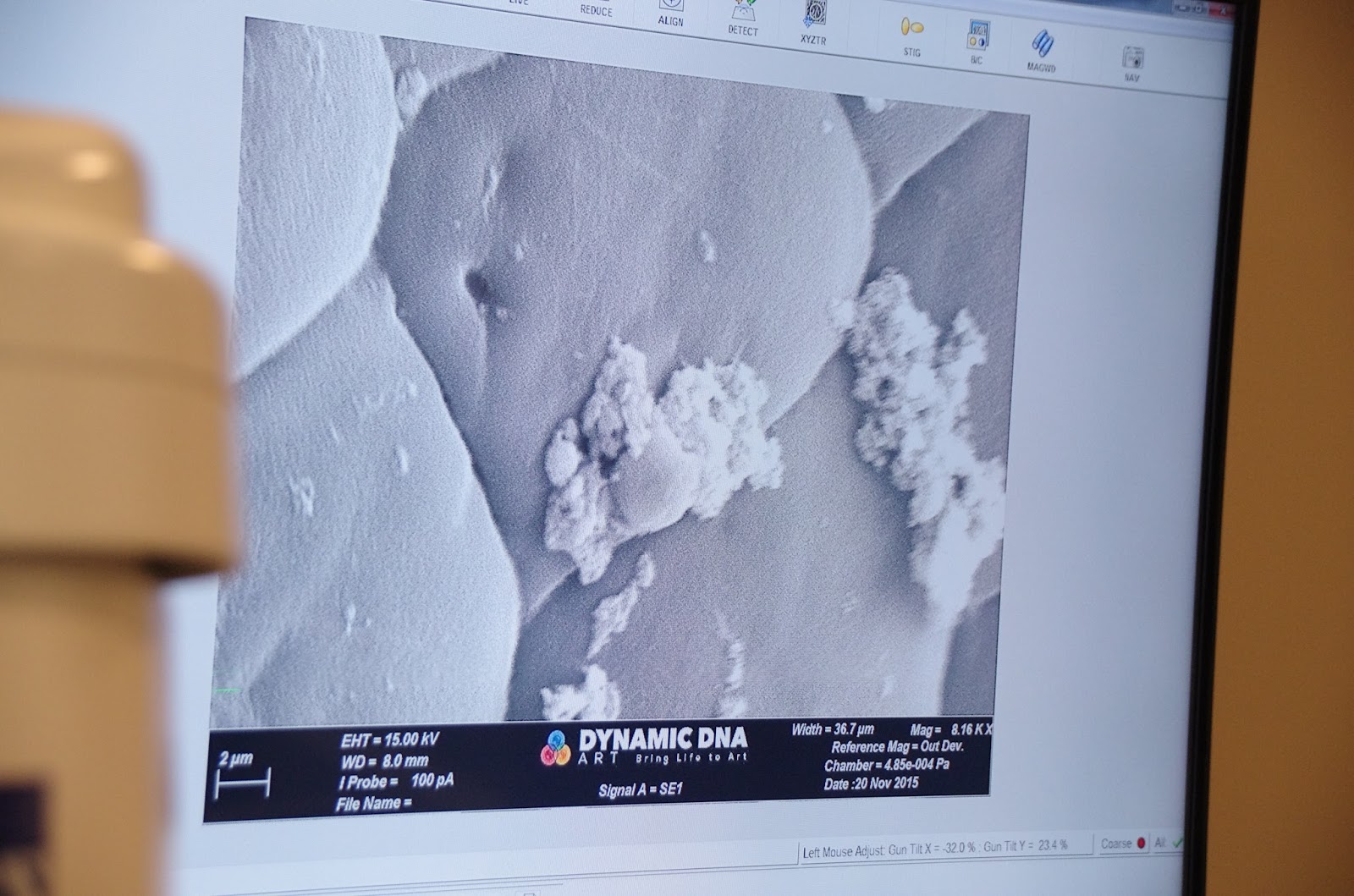Click the Reference Mag = Out Dev. text
The height and width of the screenshot is (896, 1354).
(x=897, y=747)
